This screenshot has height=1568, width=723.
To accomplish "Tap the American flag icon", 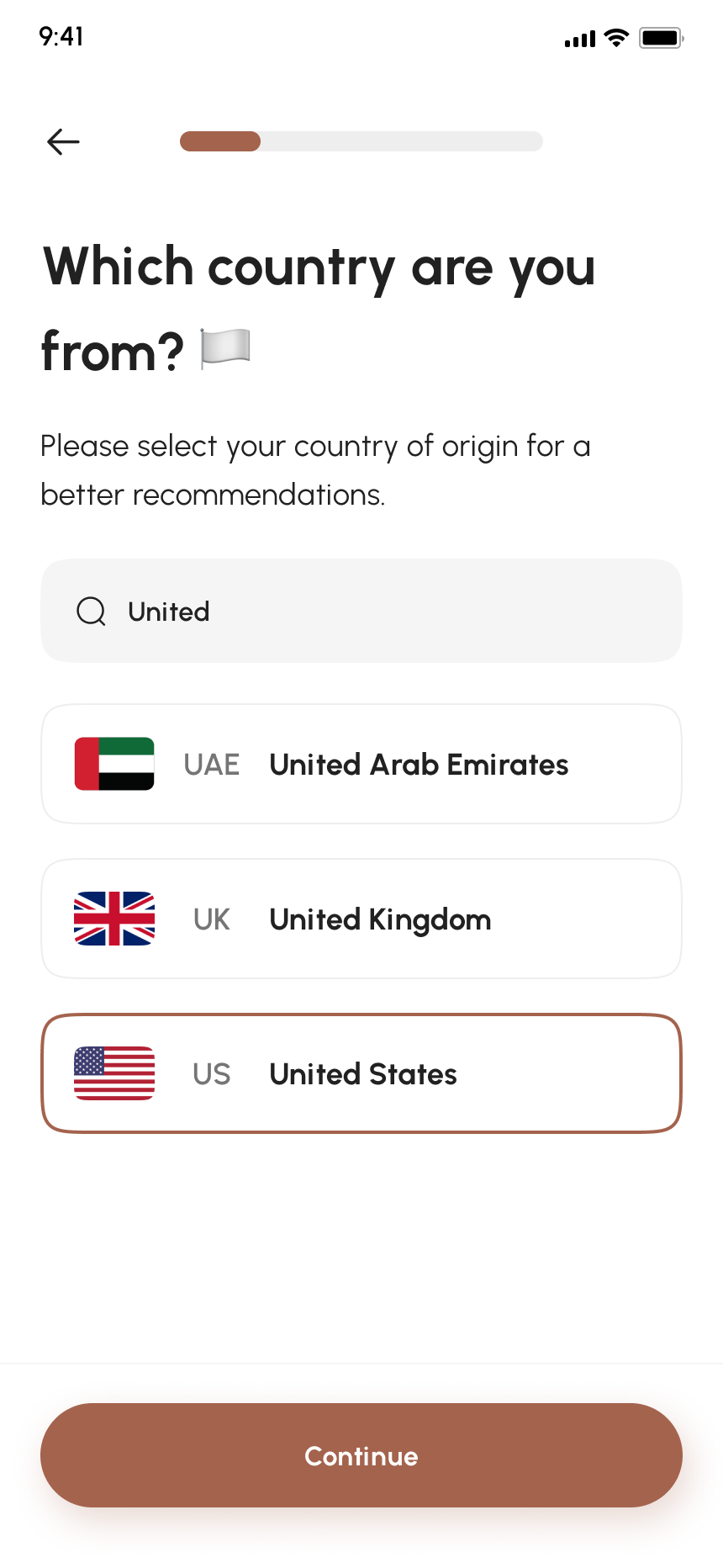I will (x=114, y=1073).
